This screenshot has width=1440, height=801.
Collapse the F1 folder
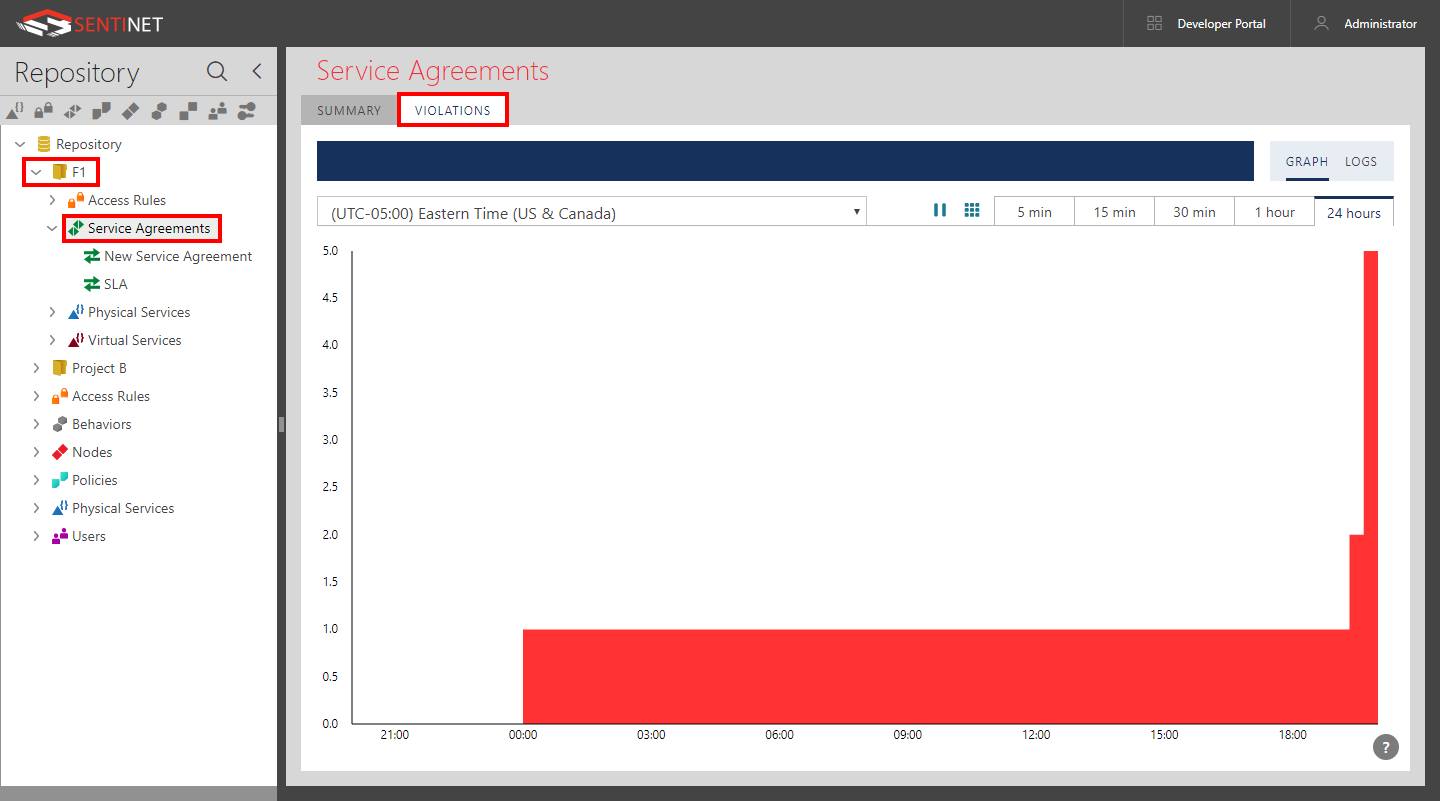point(36,172)
